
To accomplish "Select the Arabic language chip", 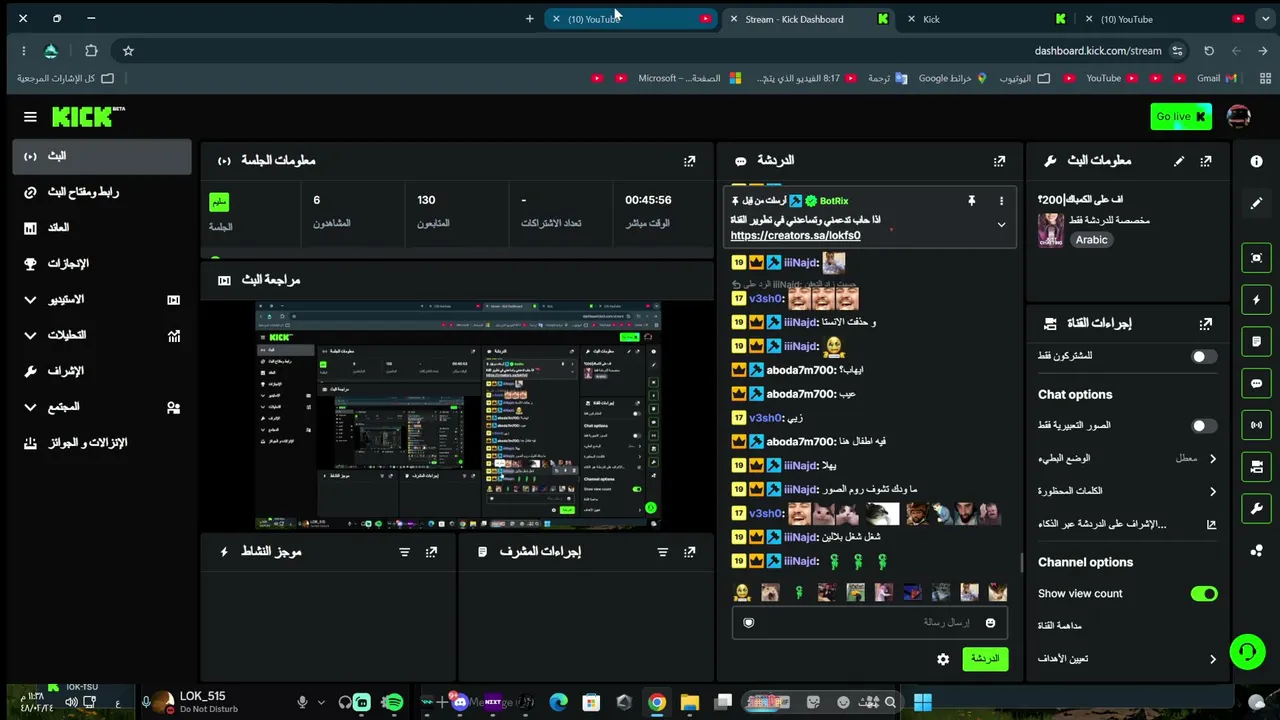I will [1091, 240].
